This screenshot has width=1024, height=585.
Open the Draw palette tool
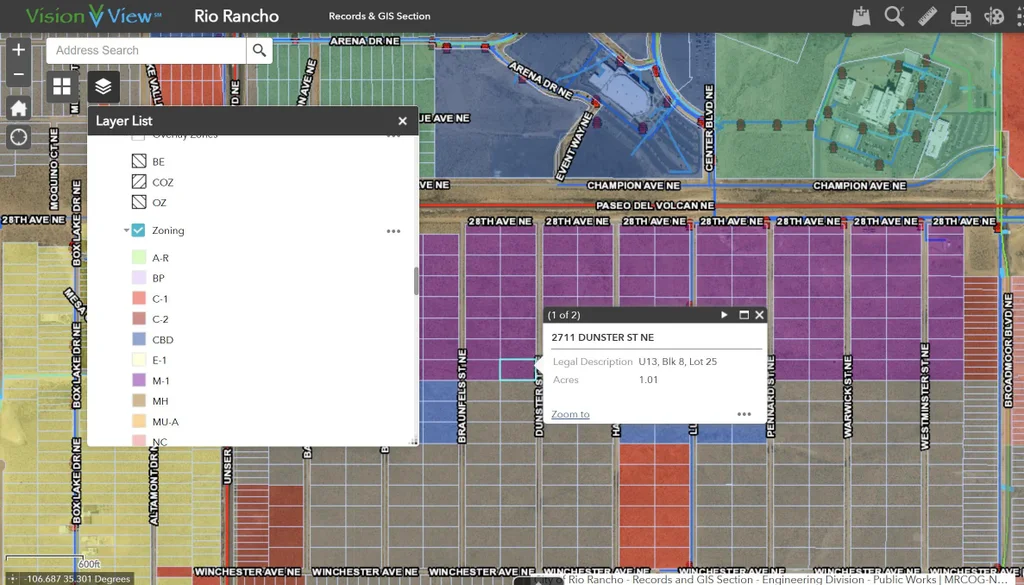993,16
